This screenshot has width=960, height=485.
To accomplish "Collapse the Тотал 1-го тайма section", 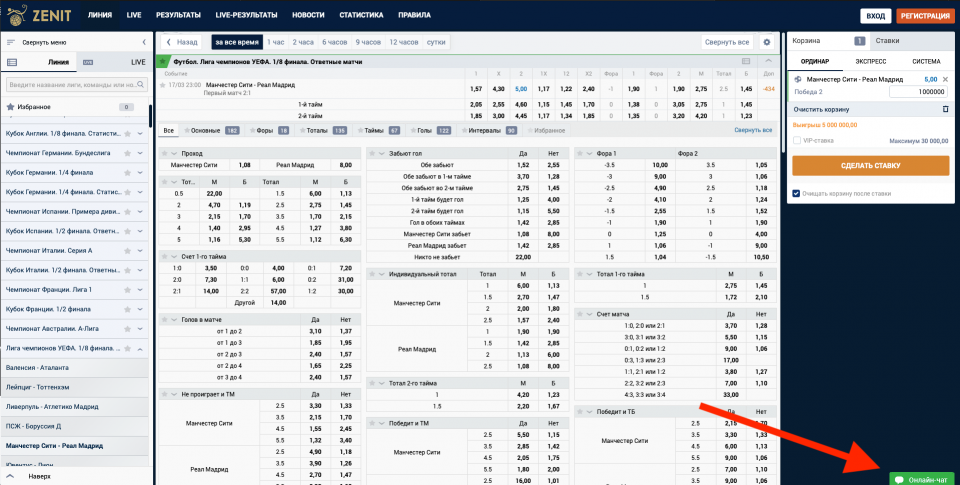I will tap(590, 274).
